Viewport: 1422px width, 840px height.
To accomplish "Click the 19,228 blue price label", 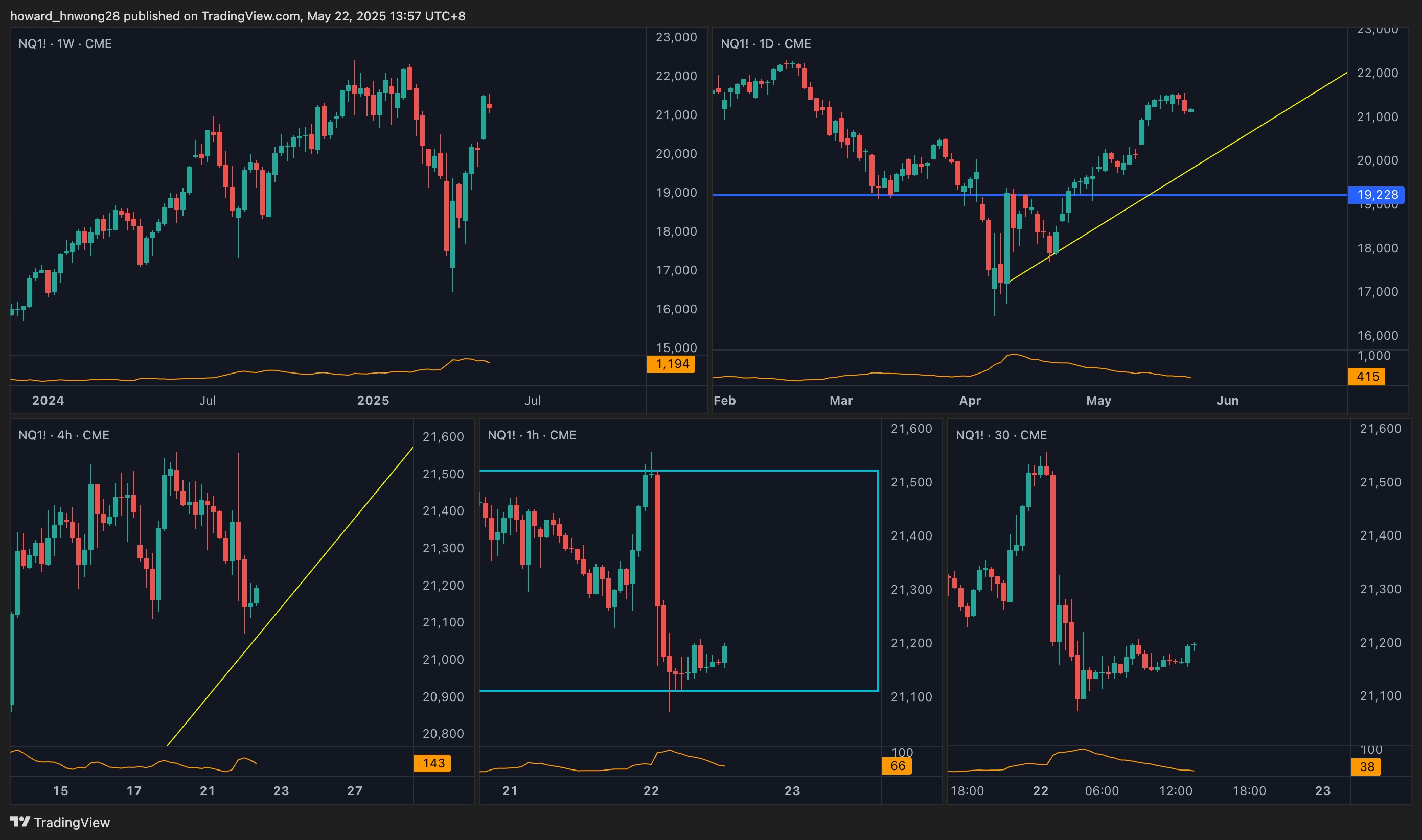I will [x=1376, y=195].
